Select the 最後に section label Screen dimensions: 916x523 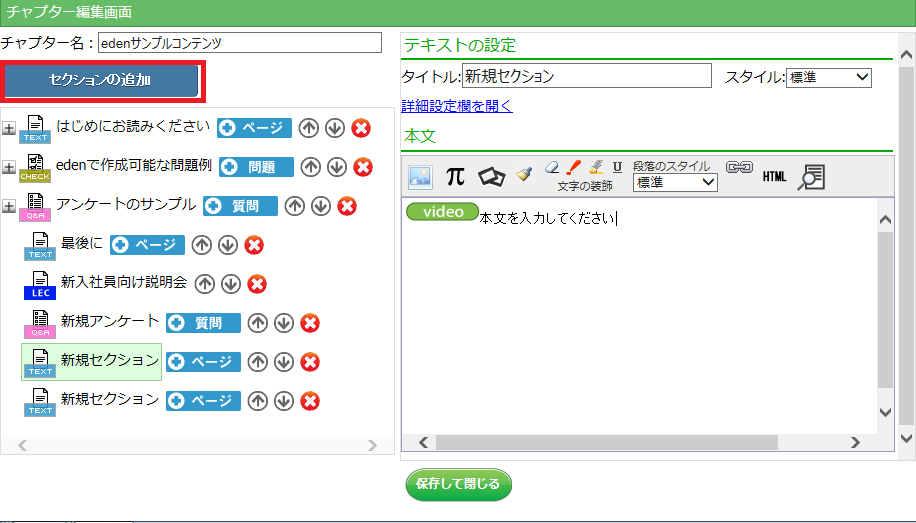tap(82, 243)
